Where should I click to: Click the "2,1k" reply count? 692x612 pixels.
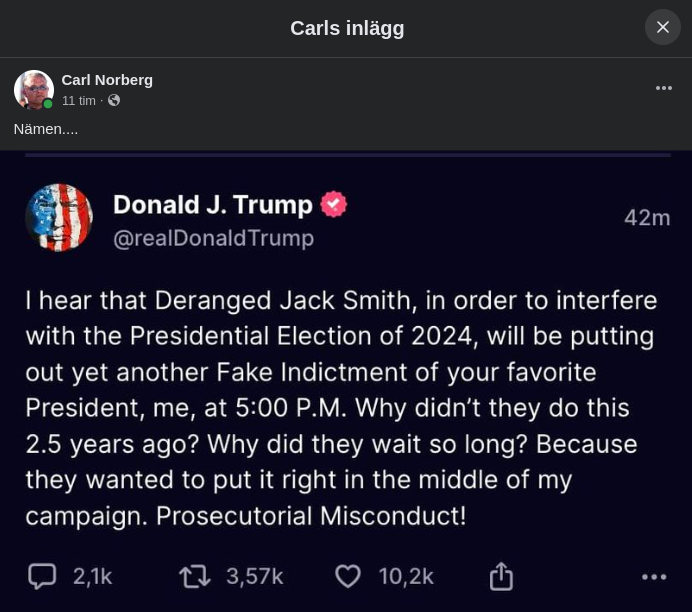pos(92,576)
